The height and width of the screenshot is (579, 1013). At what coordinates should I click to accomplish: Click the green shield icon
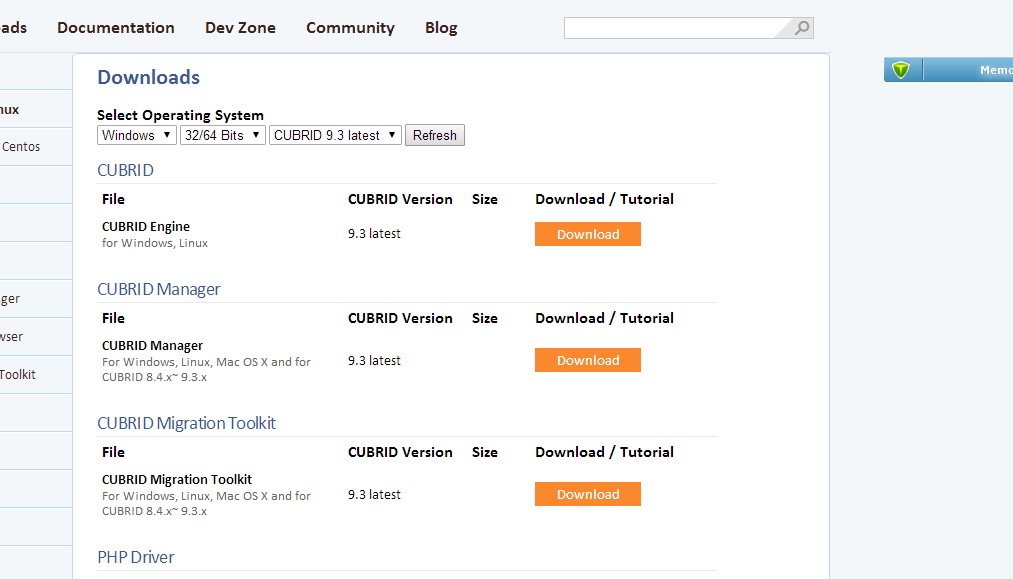pos(901,70)
